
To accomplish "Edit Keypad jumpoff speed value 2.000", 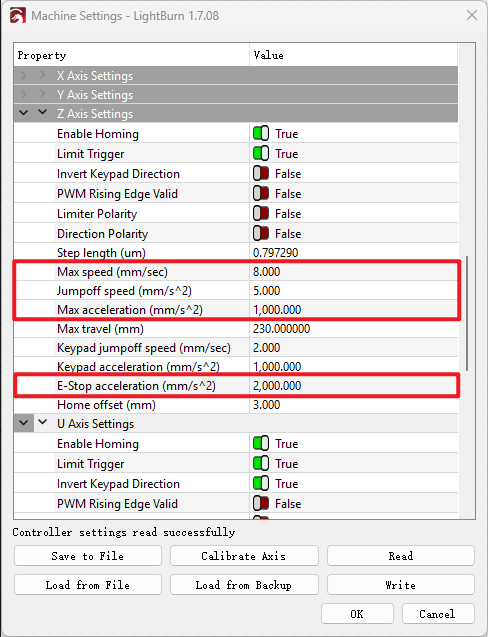I will pos(267,348).
